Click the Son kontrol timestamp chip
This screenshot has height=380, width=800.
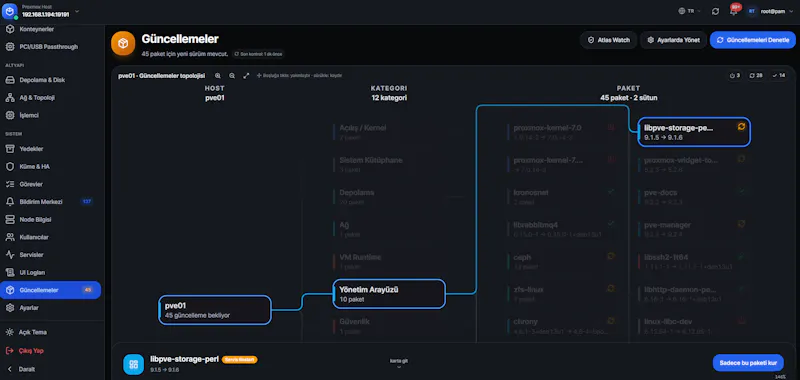pyautogui.click(x=258, y=54)
